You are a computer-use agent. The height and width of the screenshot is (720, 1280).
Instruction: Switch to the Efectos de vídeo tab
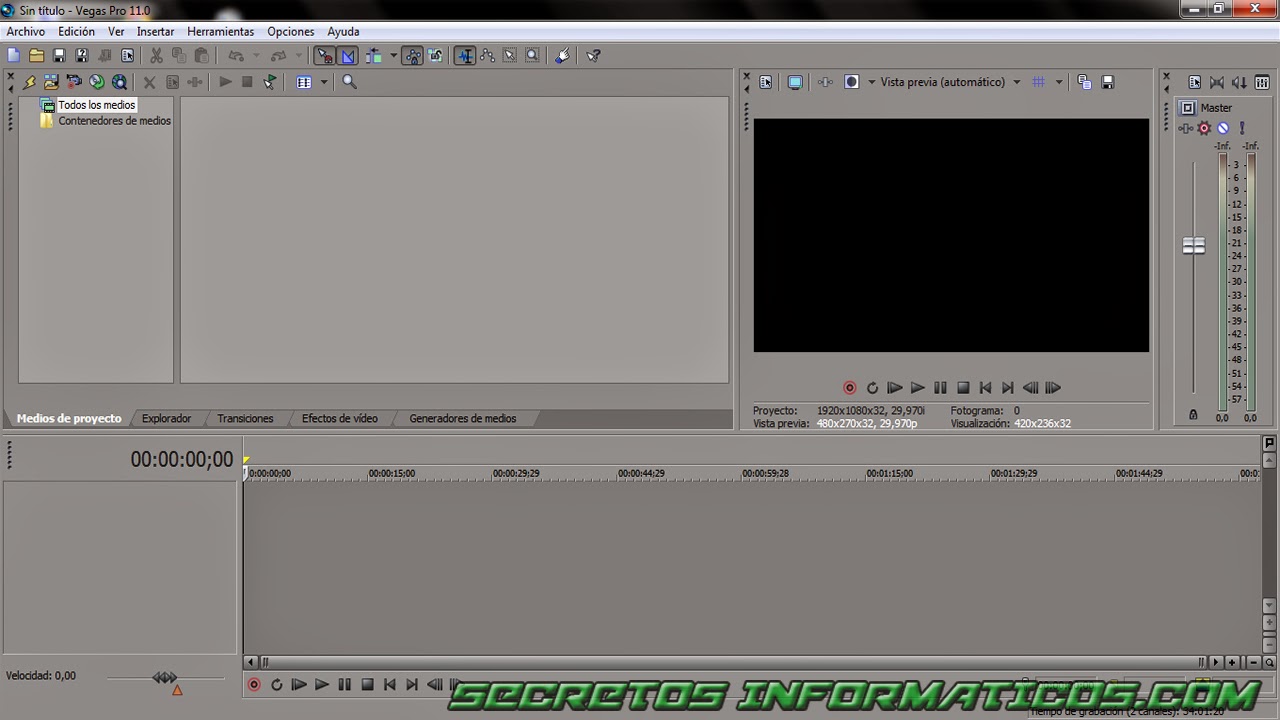[x=340, y=418]
